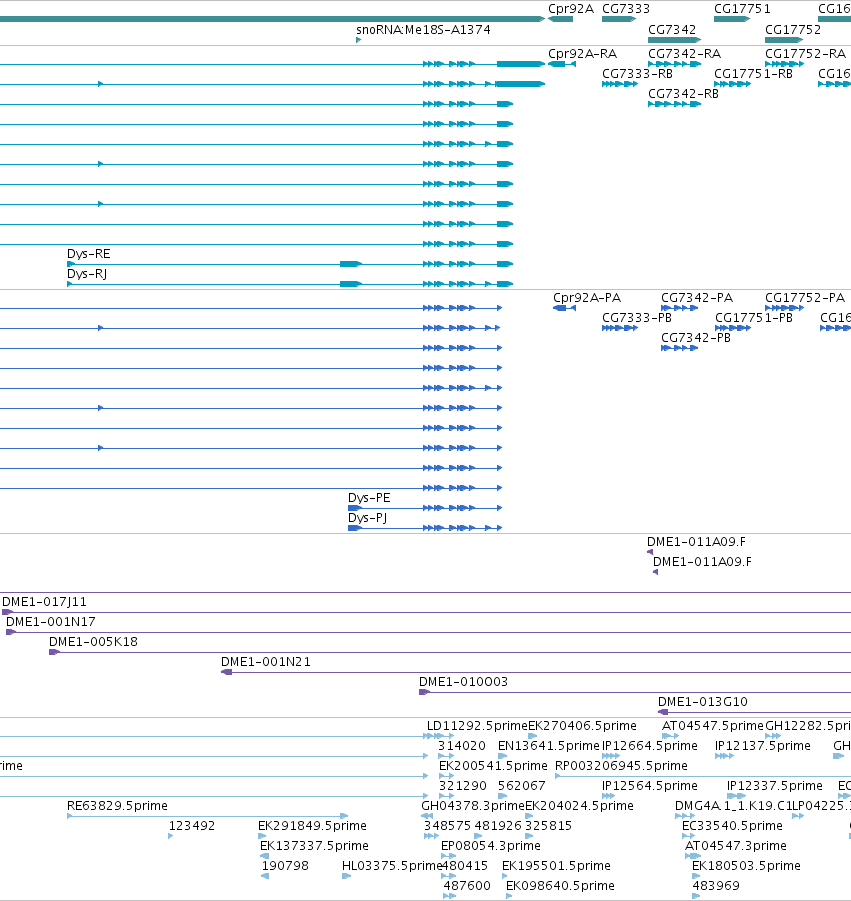Click the CG17751 gene label
This screenshot has height=901, width=851.
[x=742, y=9]
